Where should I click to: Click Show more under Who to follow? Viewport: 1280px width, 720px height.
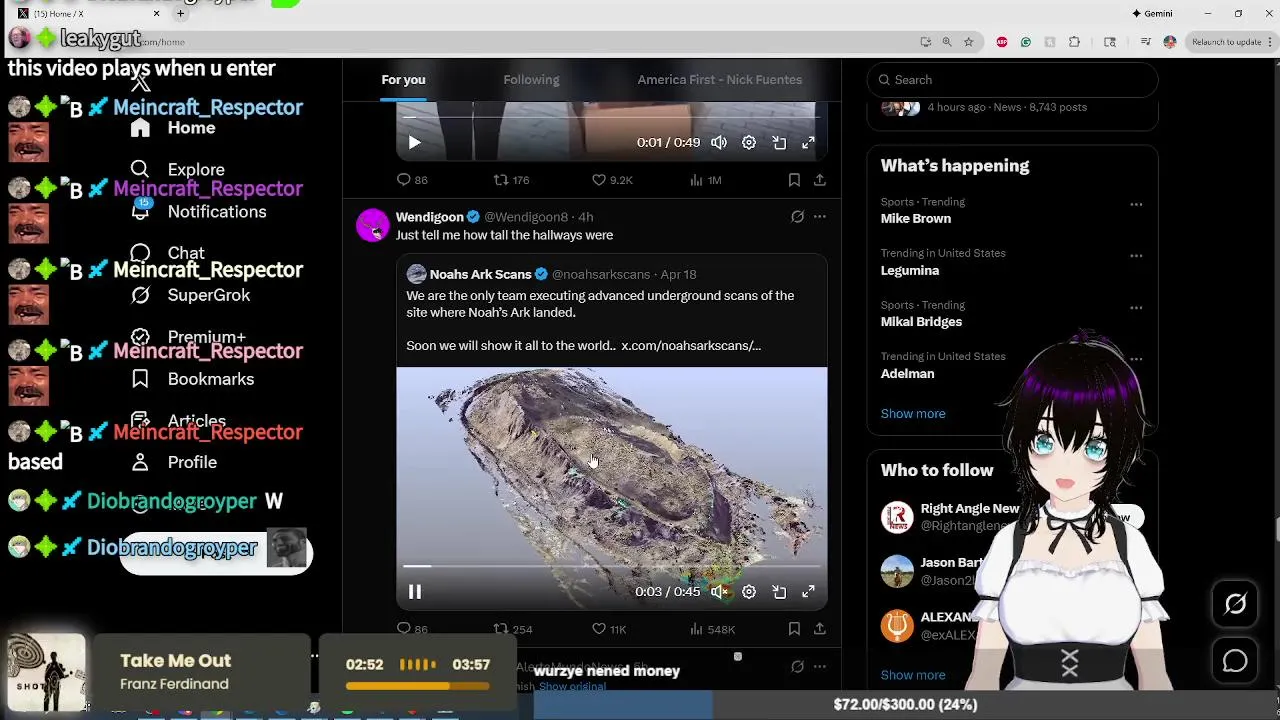(913, 675)
